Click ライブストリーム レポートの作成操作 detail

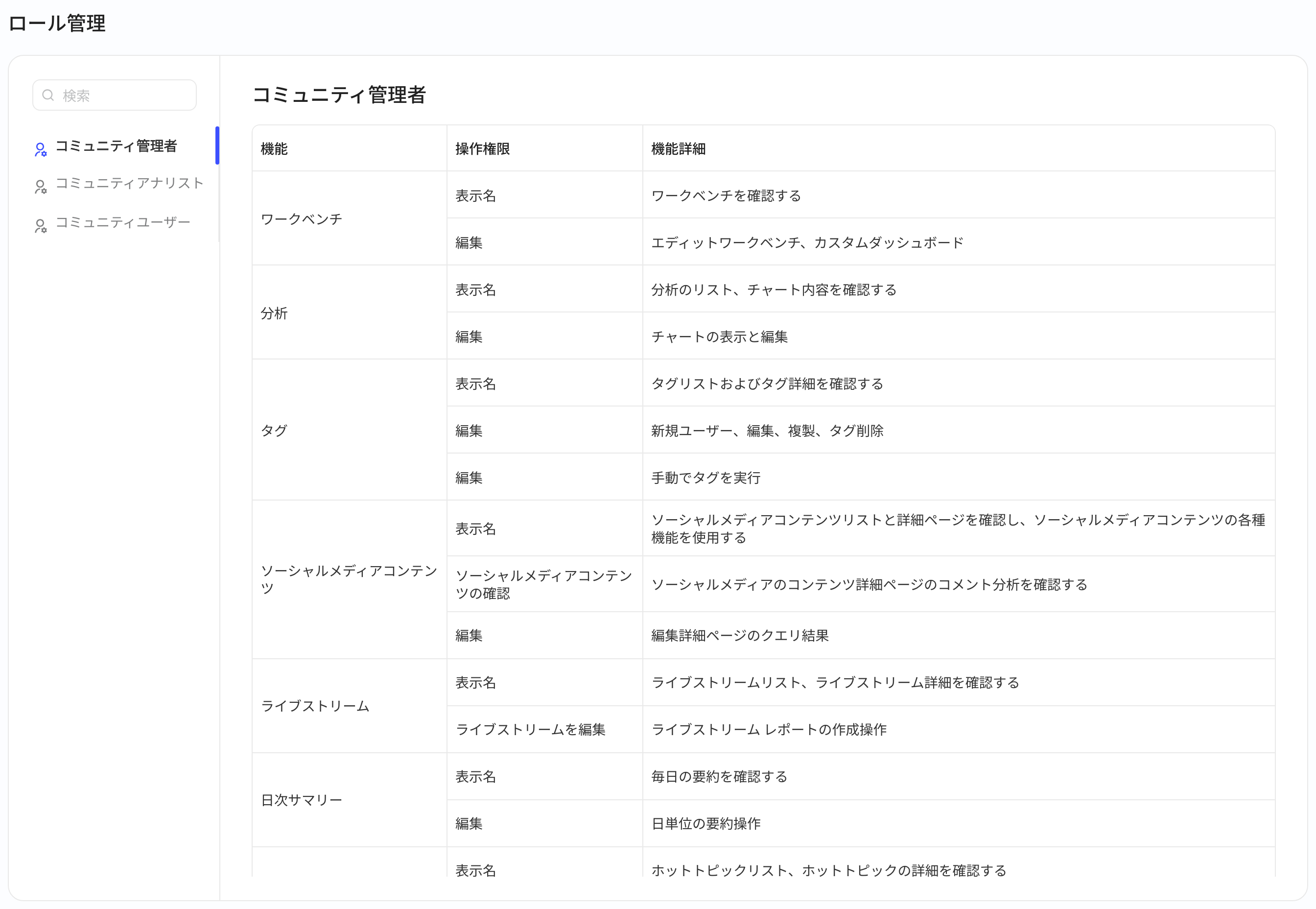(769, 729)
